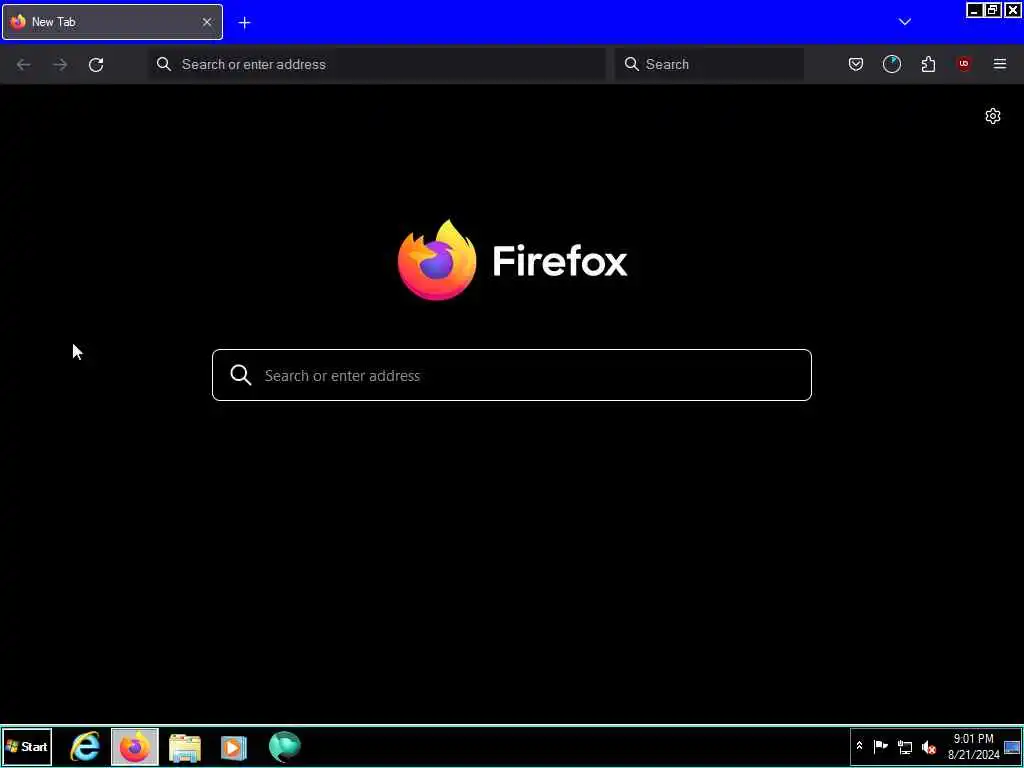Open the Action Center flag icon
The image size is (1024, 768).
pyautogui.click(x=880, y=746)
